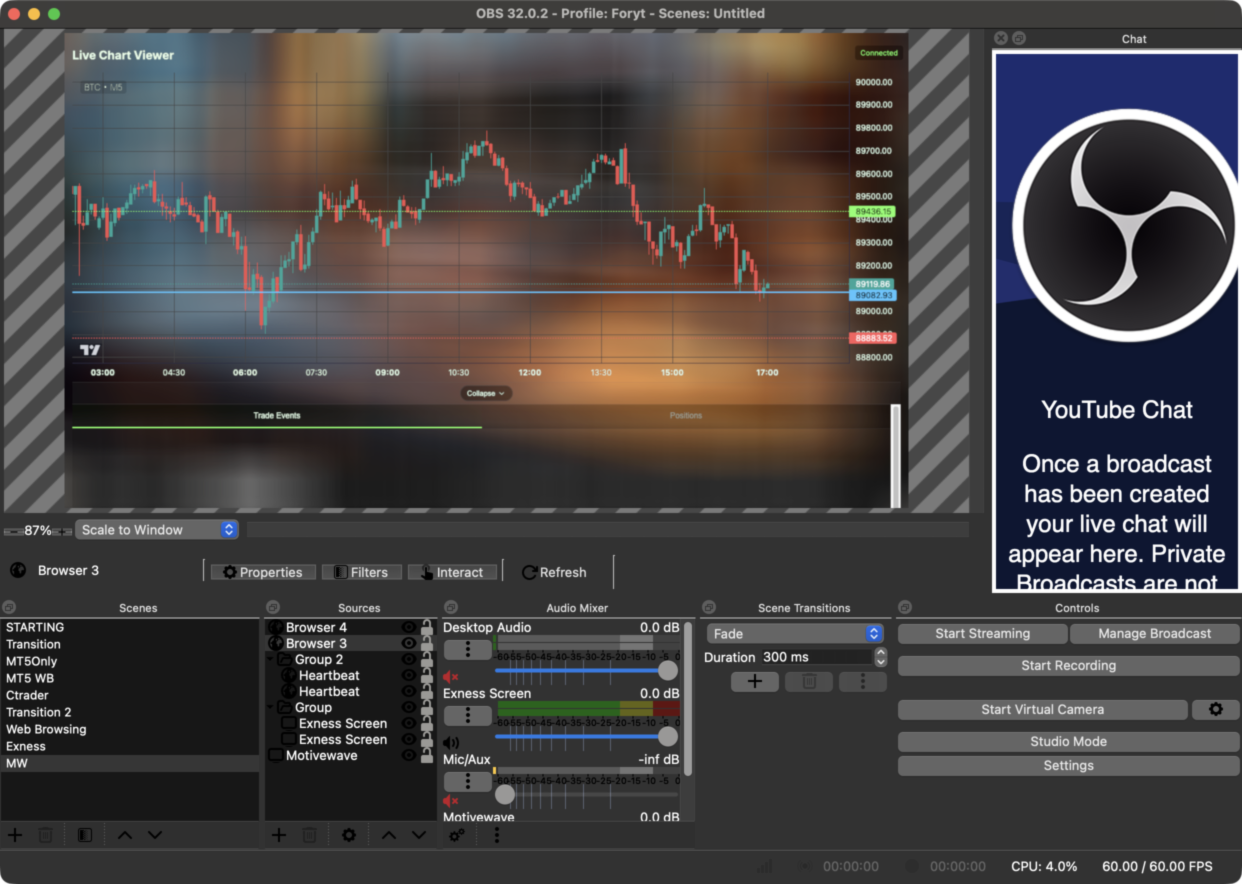Open the Scale to Window dropdown

pos(157,530)
